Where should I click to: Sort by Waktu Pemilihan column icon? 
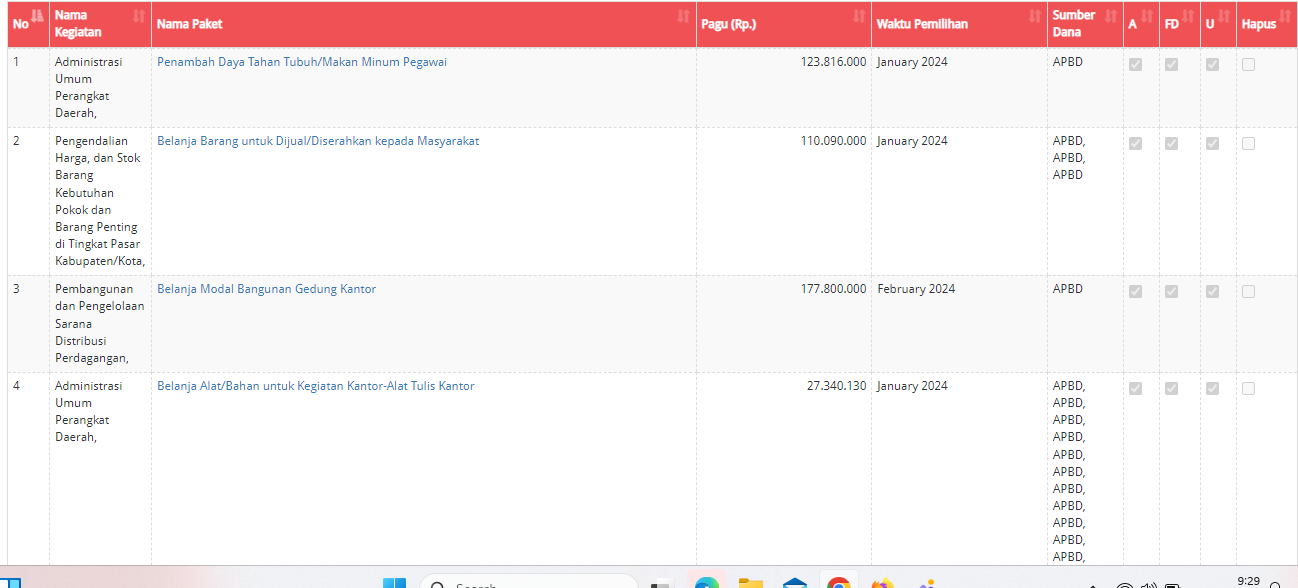(1035, 16)
